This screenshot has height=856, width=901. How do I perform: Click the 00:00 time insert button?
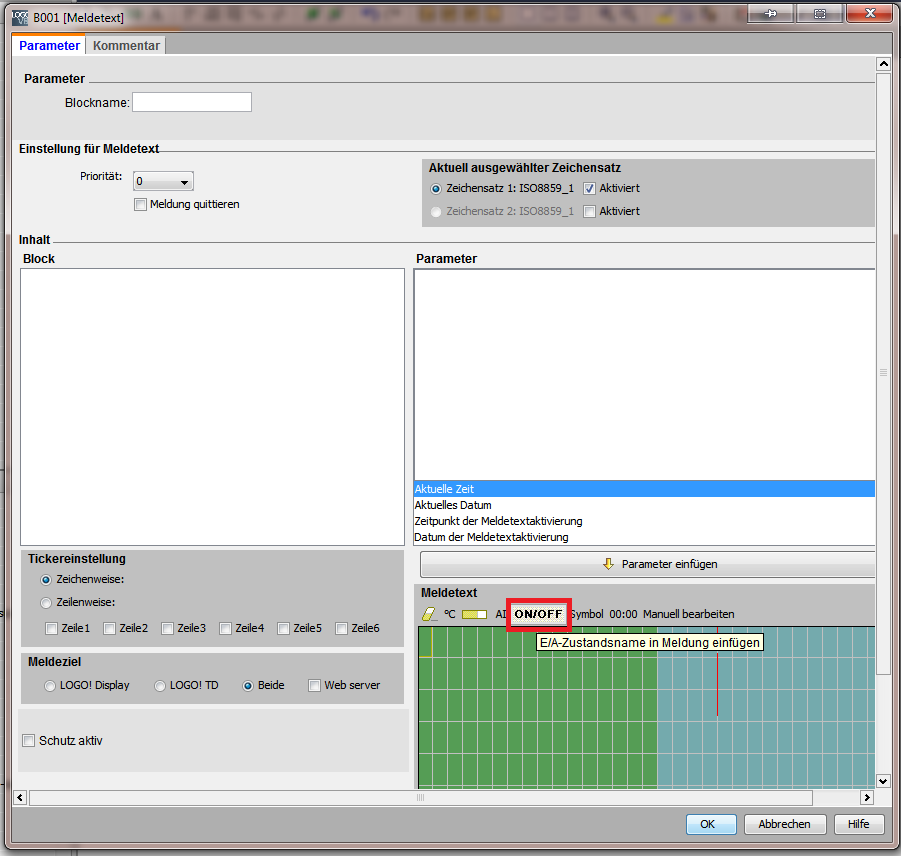[623, 613]
